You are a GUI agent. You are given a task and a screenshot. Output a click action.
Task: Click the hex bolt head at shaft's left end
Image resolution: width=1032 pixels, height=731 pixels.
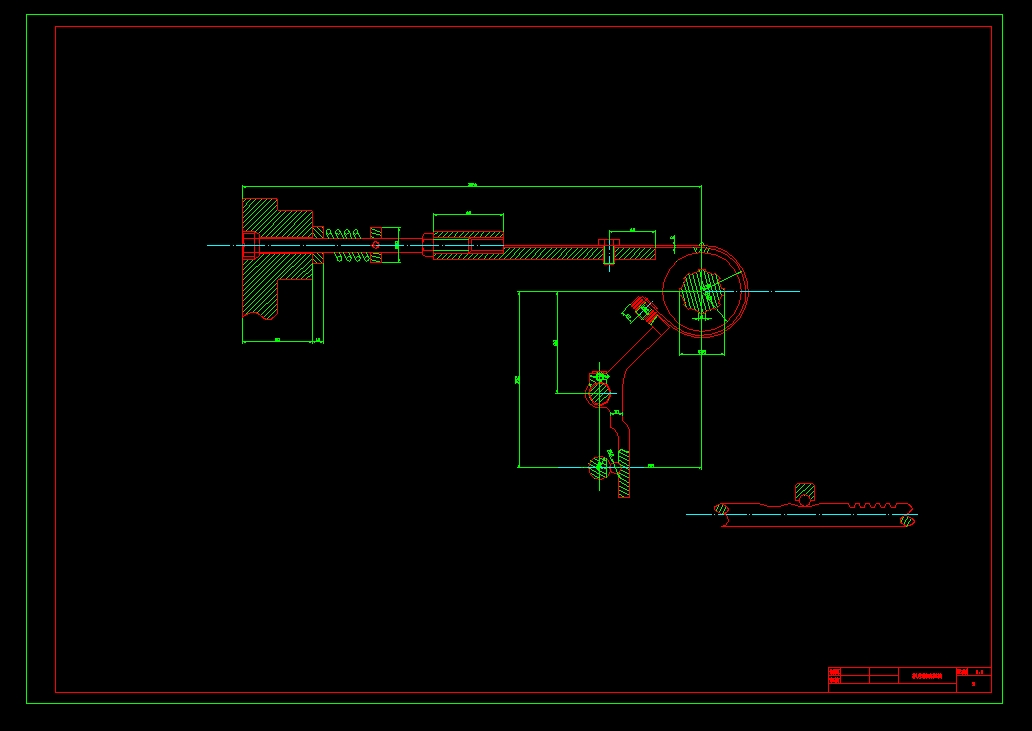(250, 245)
